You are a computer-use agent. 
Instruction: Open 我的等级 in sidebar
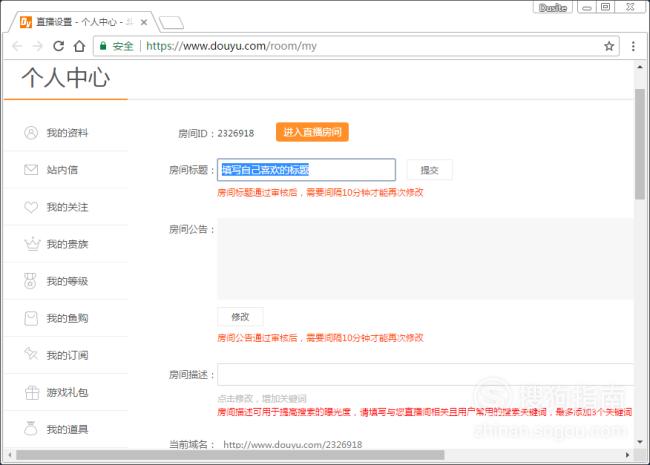[67, 281]
